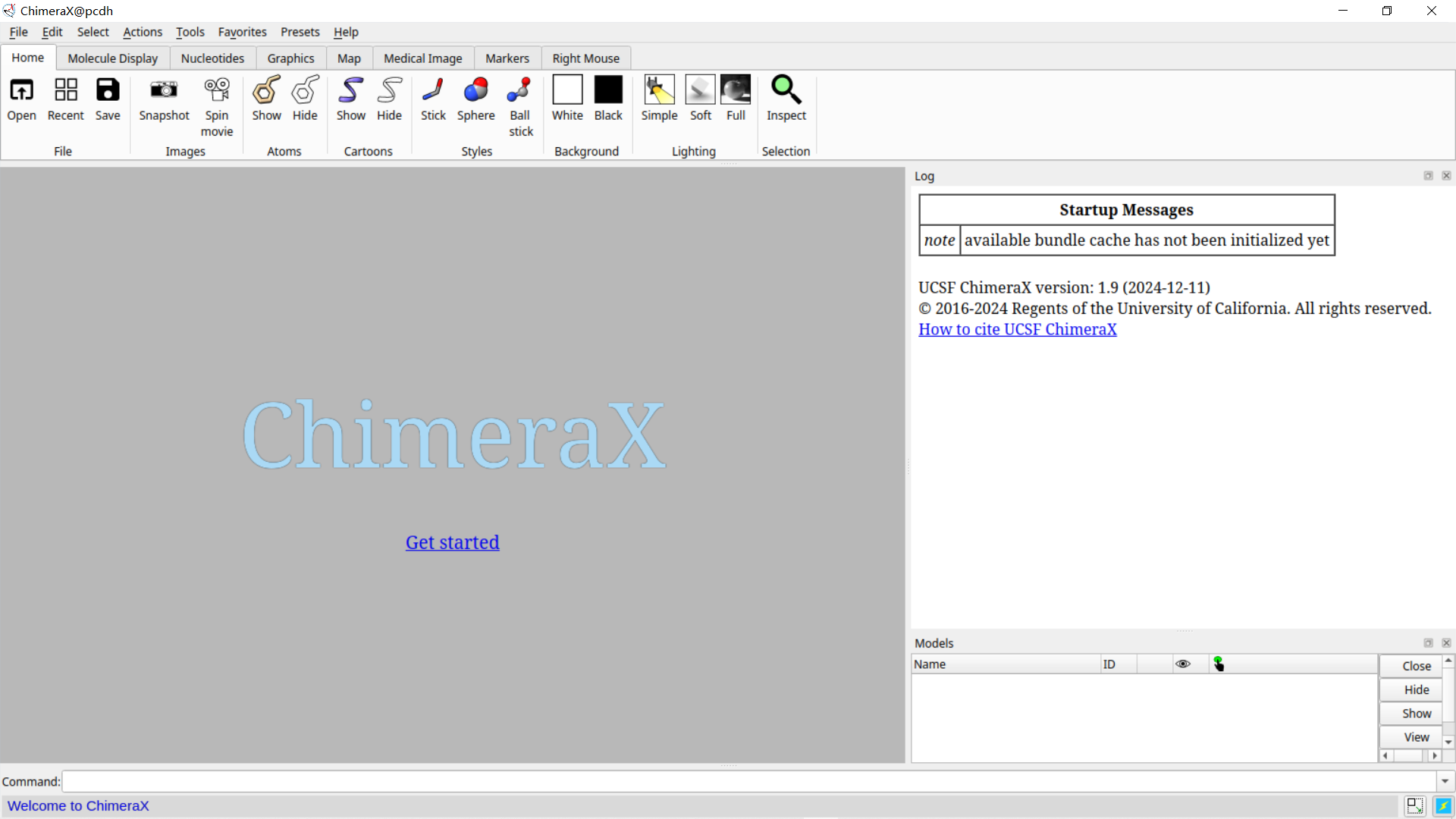Click the Open file icon
Viewport: 1456px width, 819px height.
click(x=21, y=91)
